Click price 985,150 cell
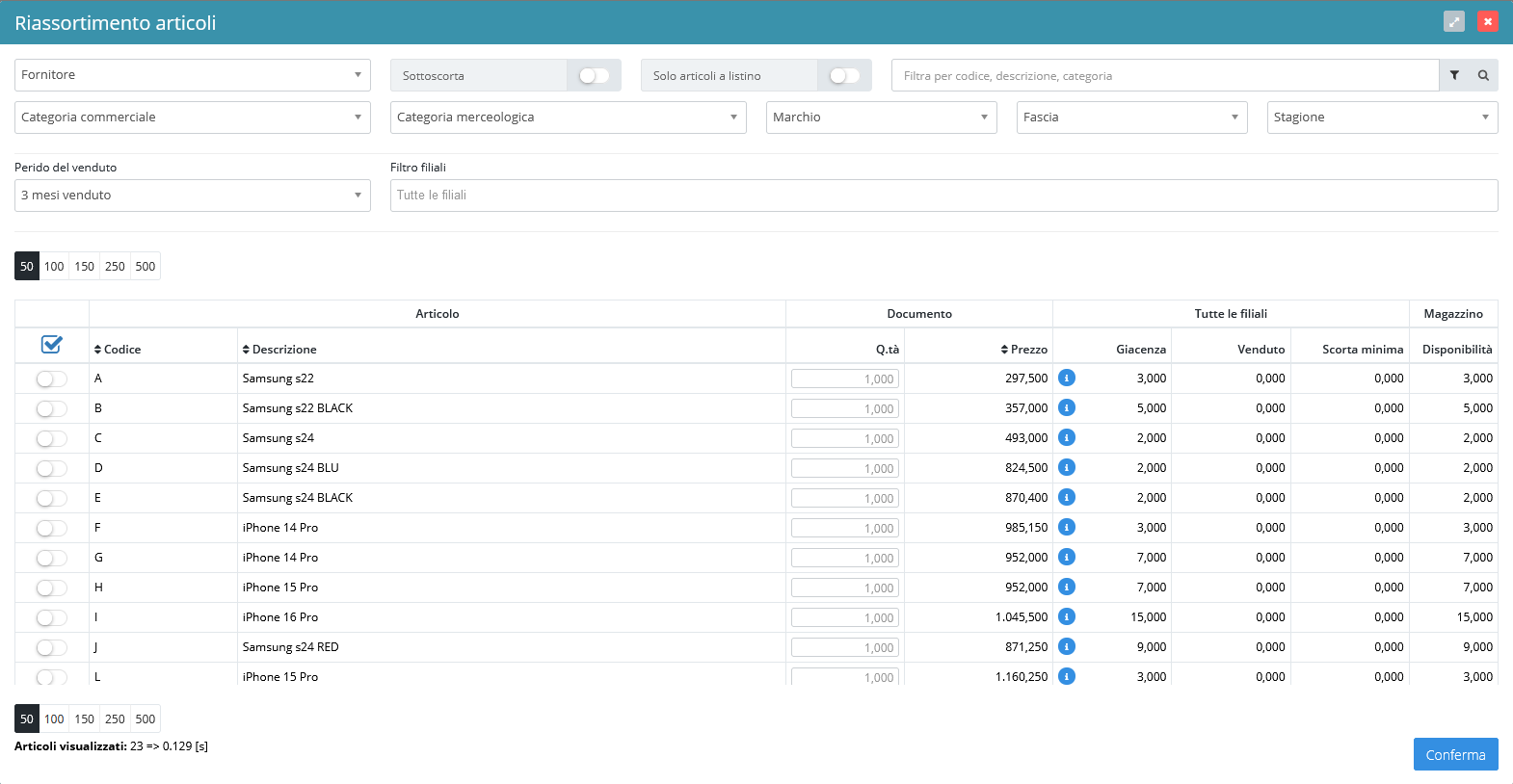 1026,528
